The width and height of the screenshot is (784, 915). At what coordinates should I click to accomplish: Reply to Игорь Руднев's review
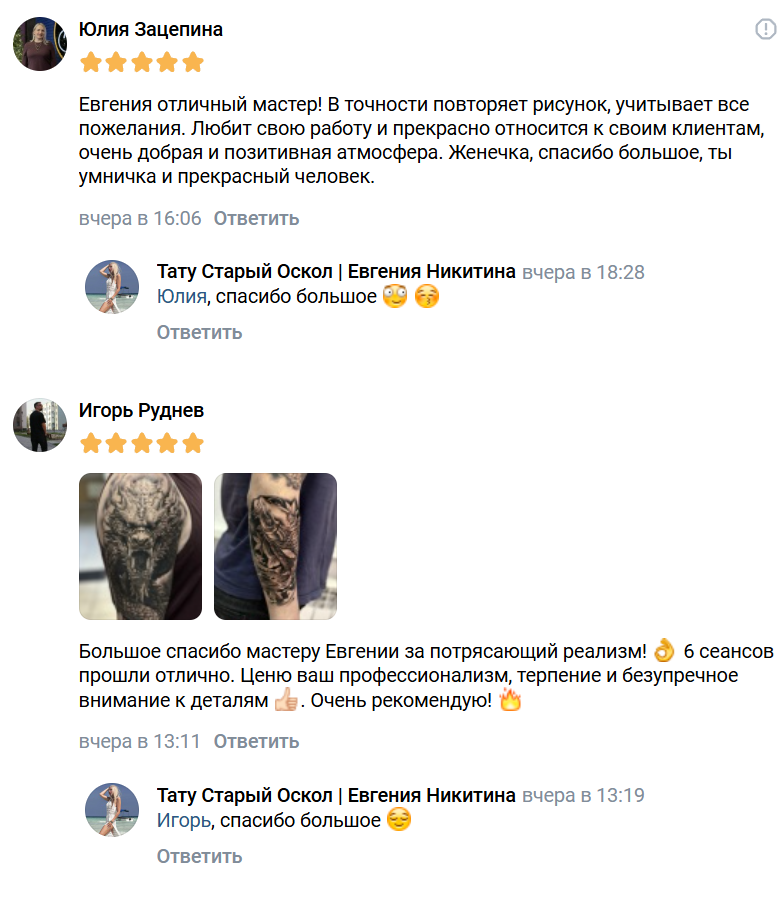pos(256,741)
